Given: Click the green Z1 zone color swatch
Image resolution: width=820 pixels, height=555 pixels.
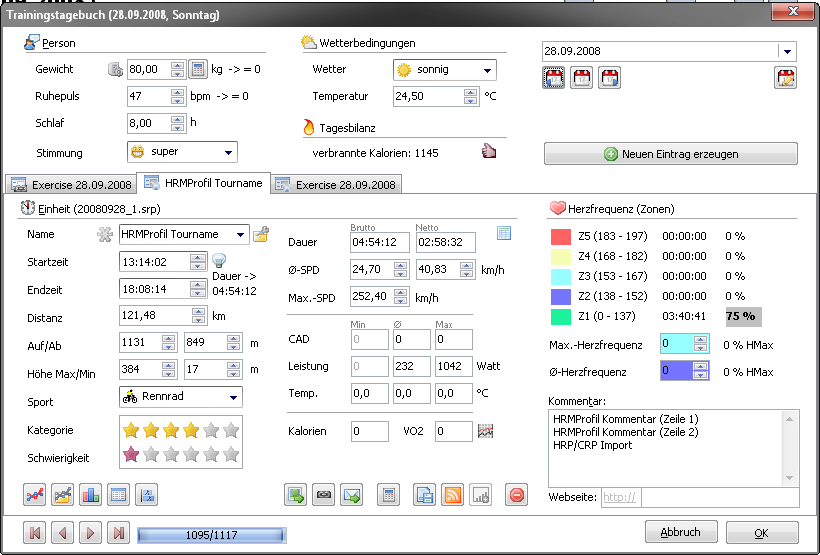Looking at the screenshot, I should (561, 316).
